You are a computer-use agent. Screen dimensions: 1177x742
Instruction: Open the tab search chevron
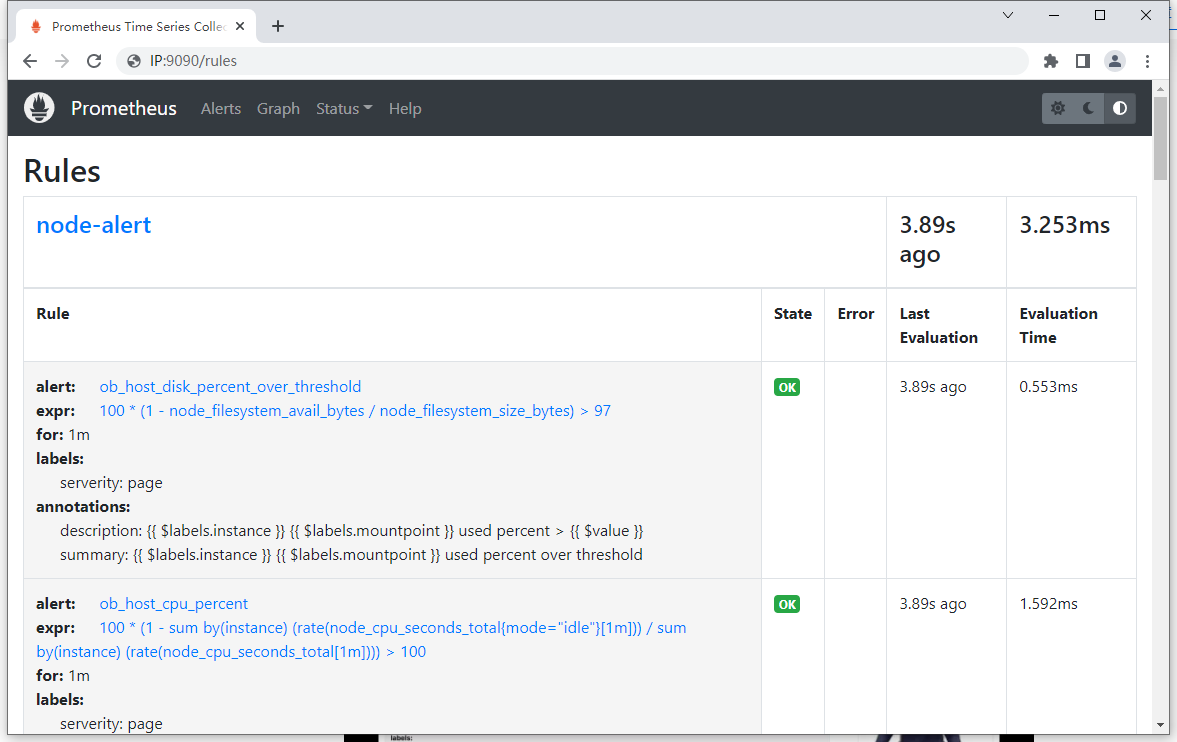[1008, 15]
